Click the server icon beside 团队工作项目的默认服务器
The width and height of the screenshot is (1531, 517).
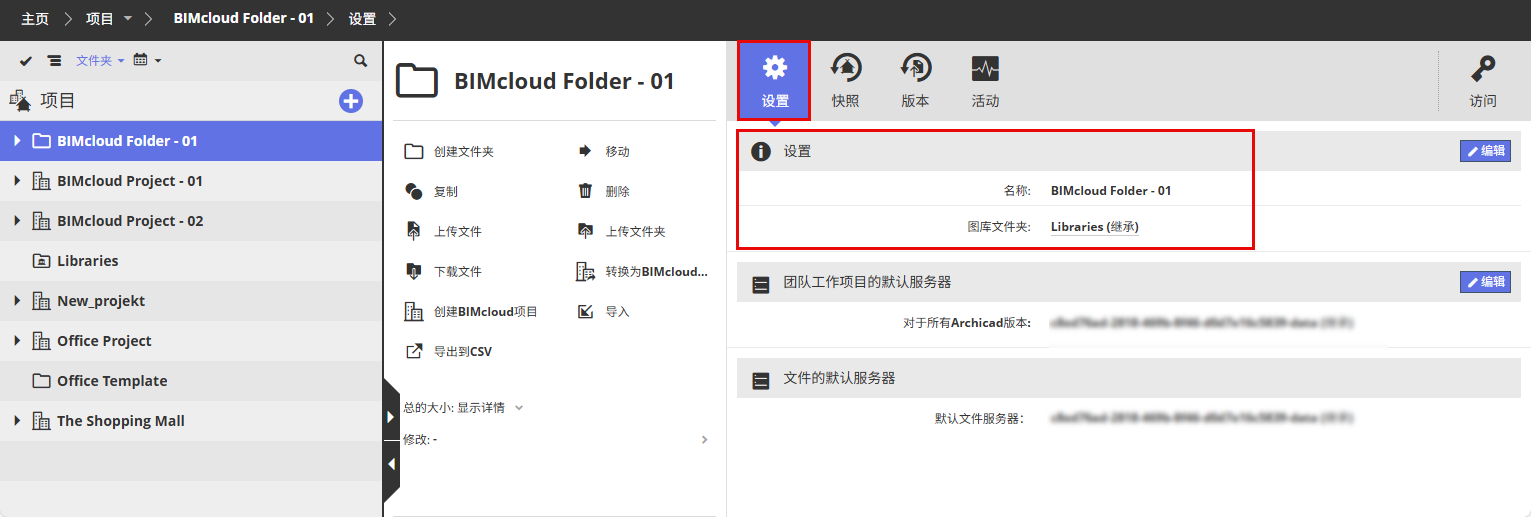click(x=761, y=284)
